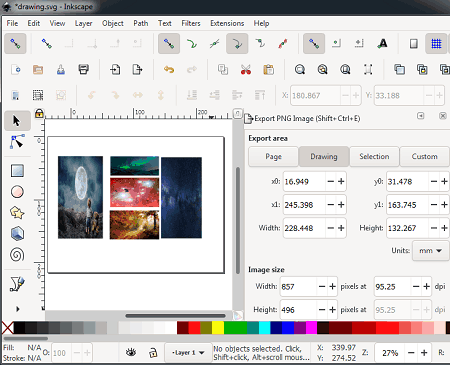Select the Node edit tool
The image size is (450, 365).
(x=17, y=142)
